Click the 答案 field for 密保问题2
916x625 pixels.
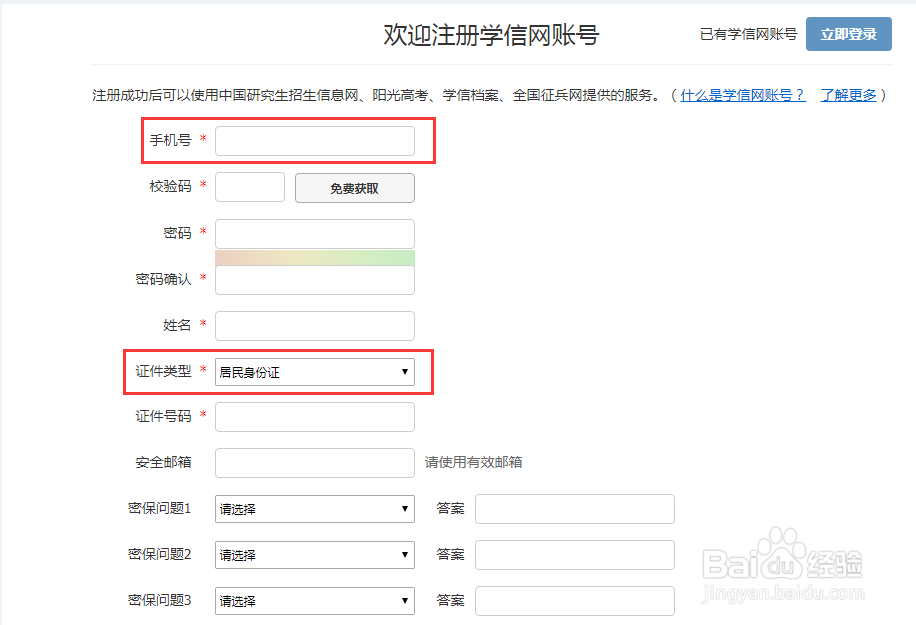575,555
